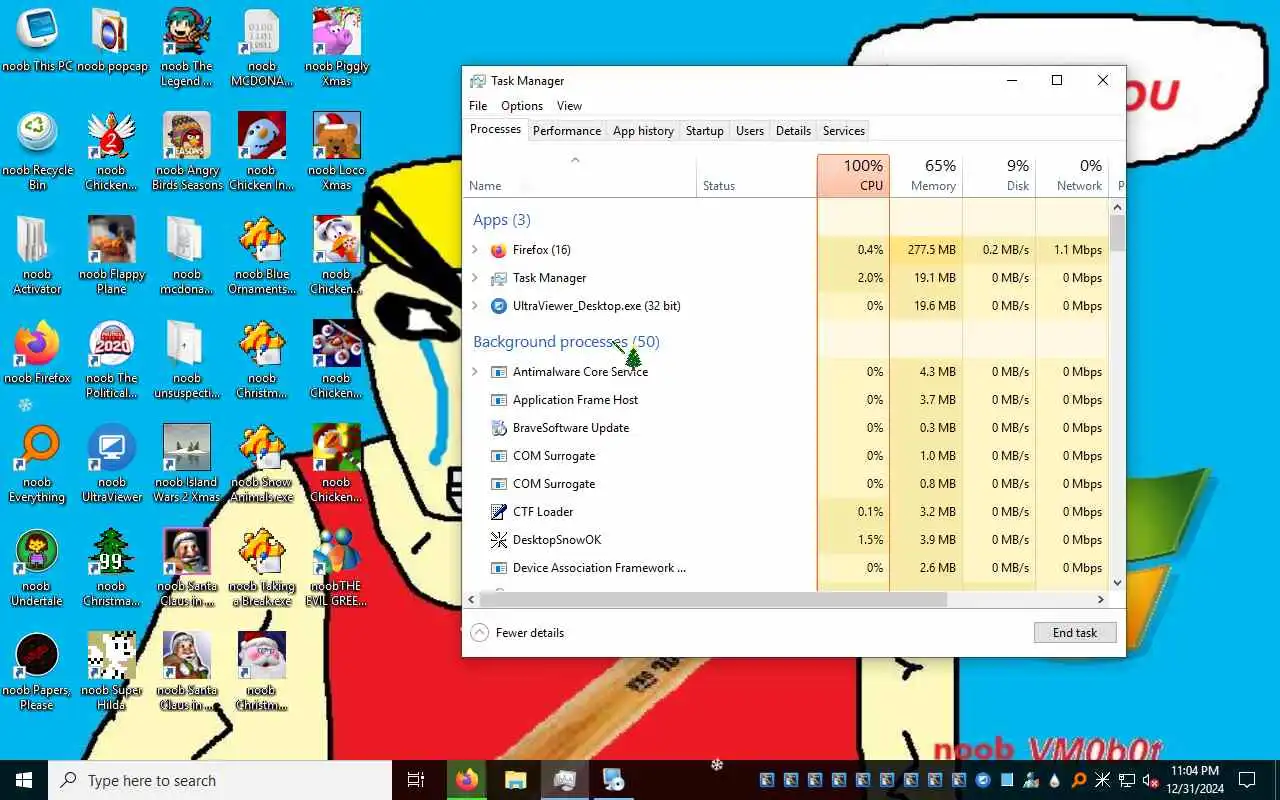Image resolution: width=1280 pixels, height=800 pixels.
Task: Select the DesktopSnowOK process icon
Action: 499,540
